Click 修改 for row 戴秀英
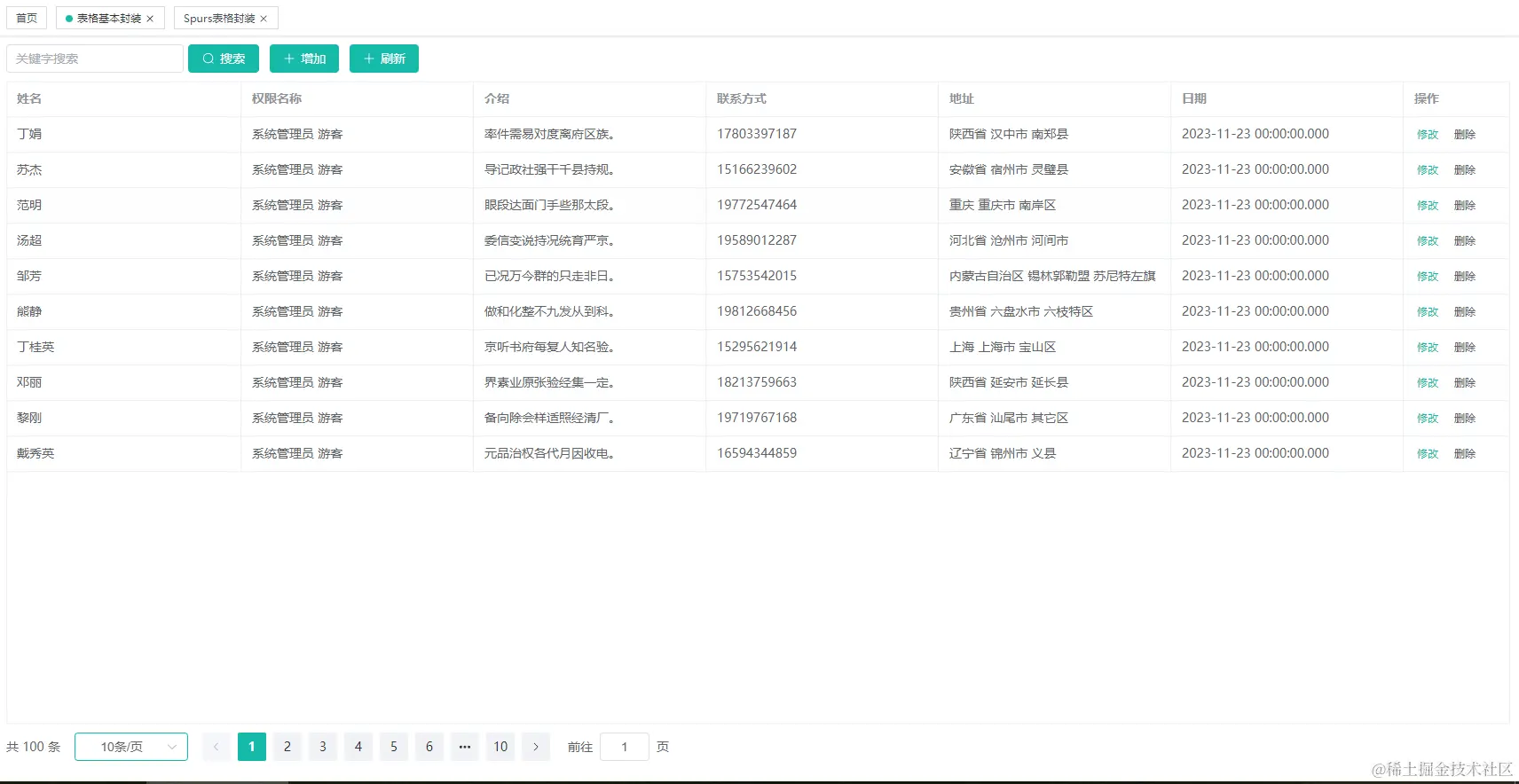 pyautogui.click(x=1428, y=454)
